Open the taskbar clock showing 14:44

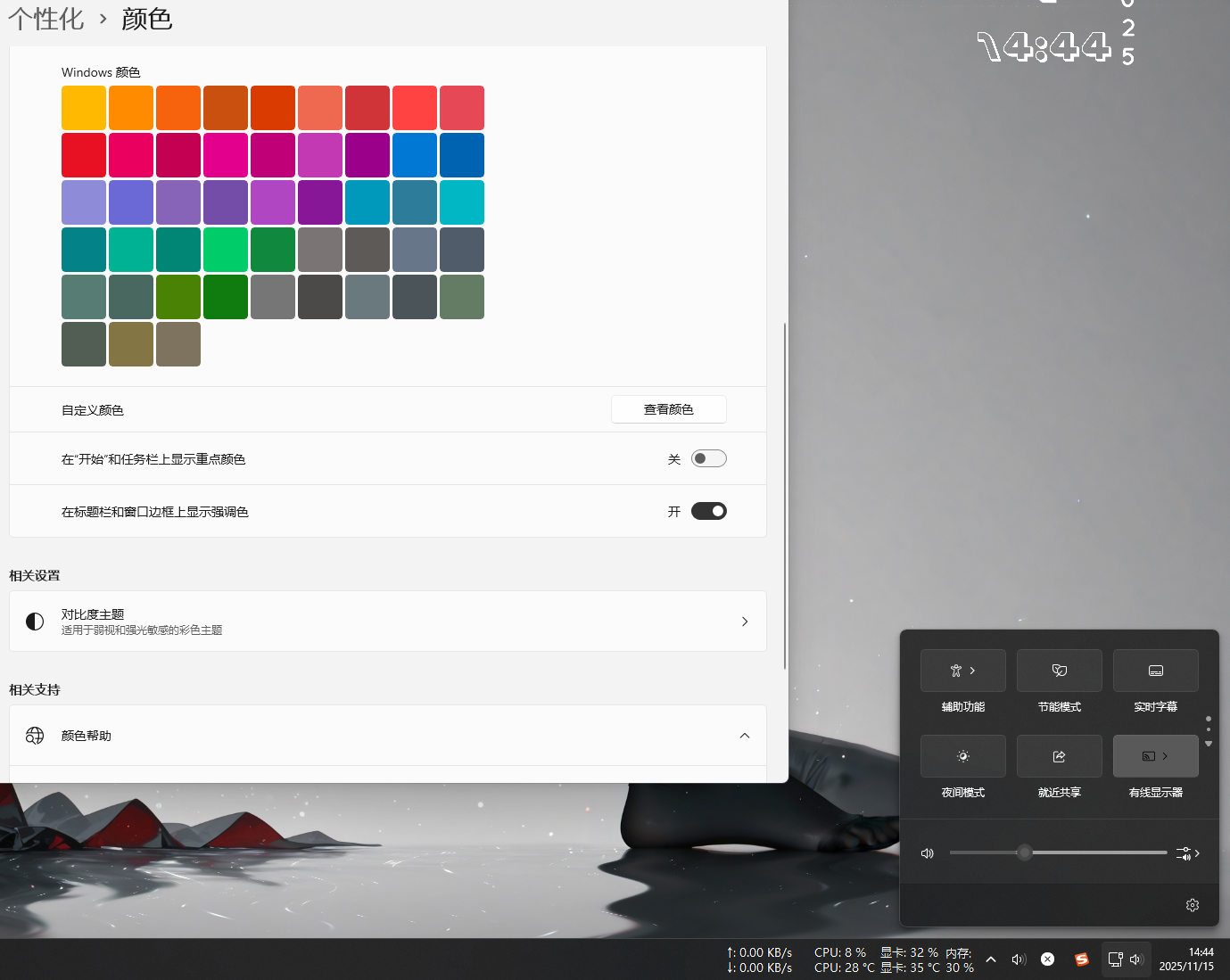point(1186,959)
